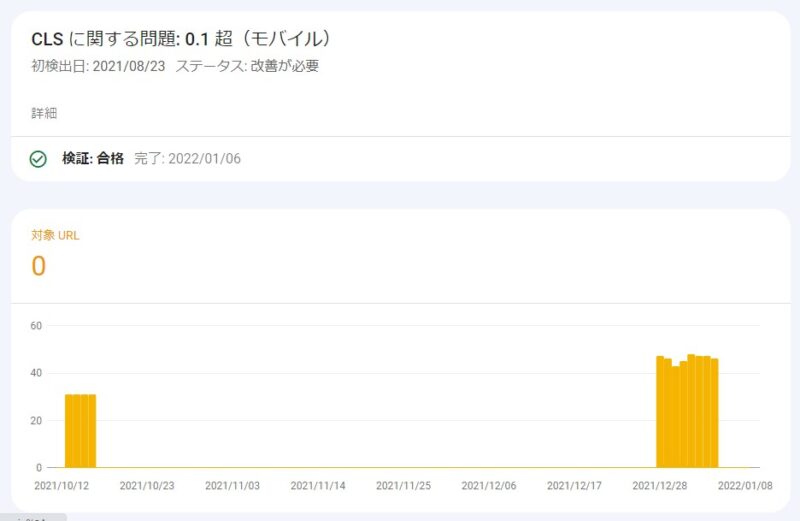Click the ステータス: 改善が必要 status text
Viewport: 800px width, 521px height.
pos(247,66)
